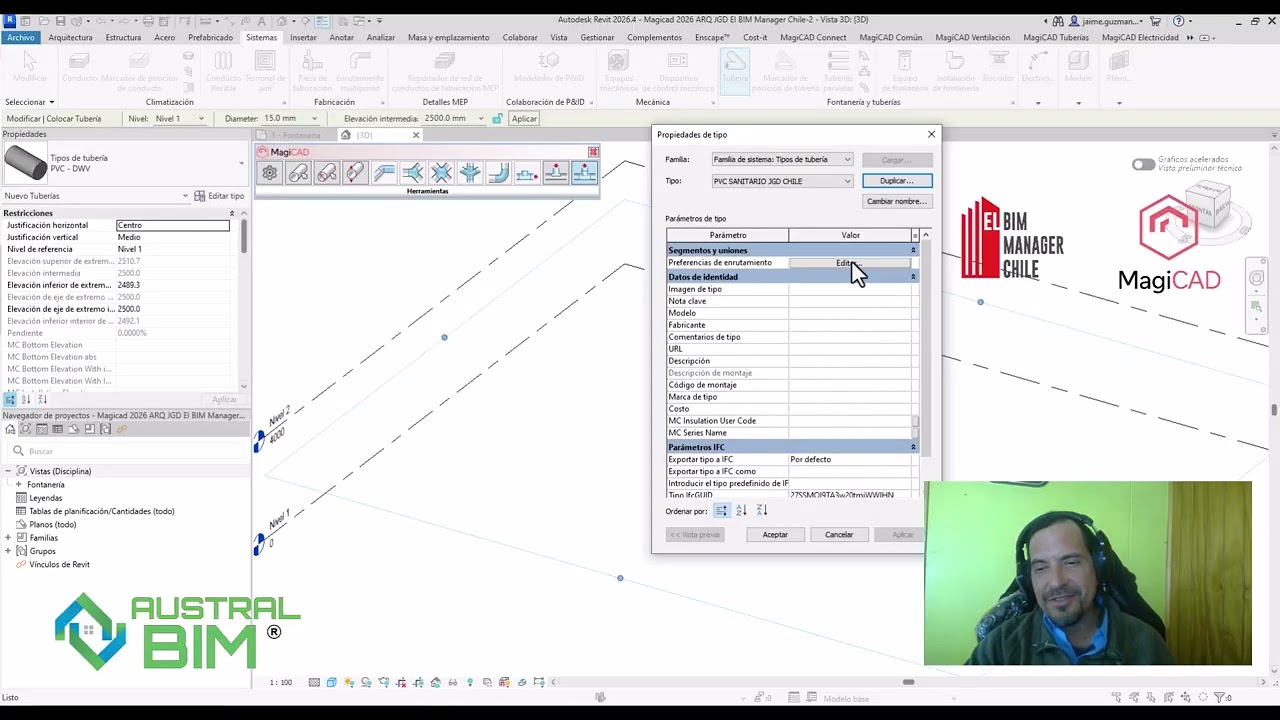Click project browser views filter icon
Image resolution: width=1280 pixels, height=720 pixels.
coord(26,429)
